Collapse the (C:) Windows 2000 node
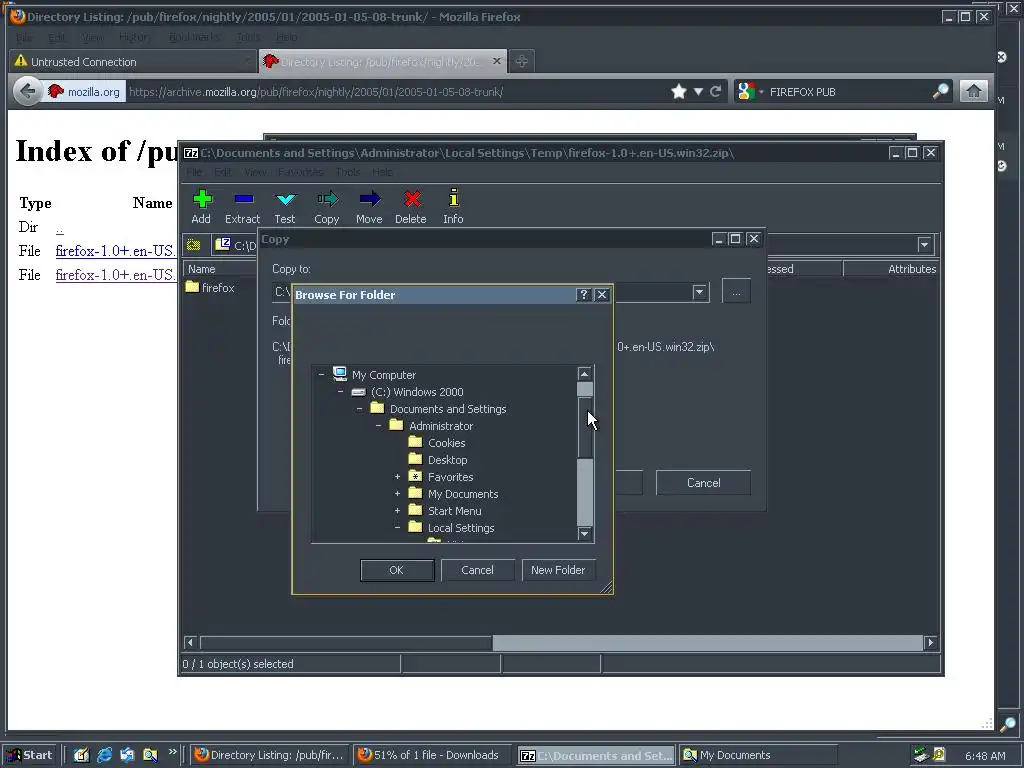Image resolution: width=1024 pixels, height=768 pixels. tap(340, 392)
